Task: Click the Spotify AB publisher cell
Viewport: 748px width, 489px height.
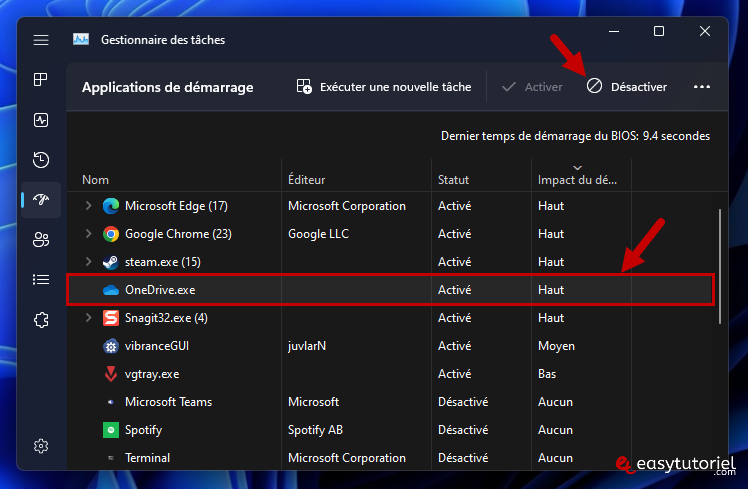Action: 315,430
